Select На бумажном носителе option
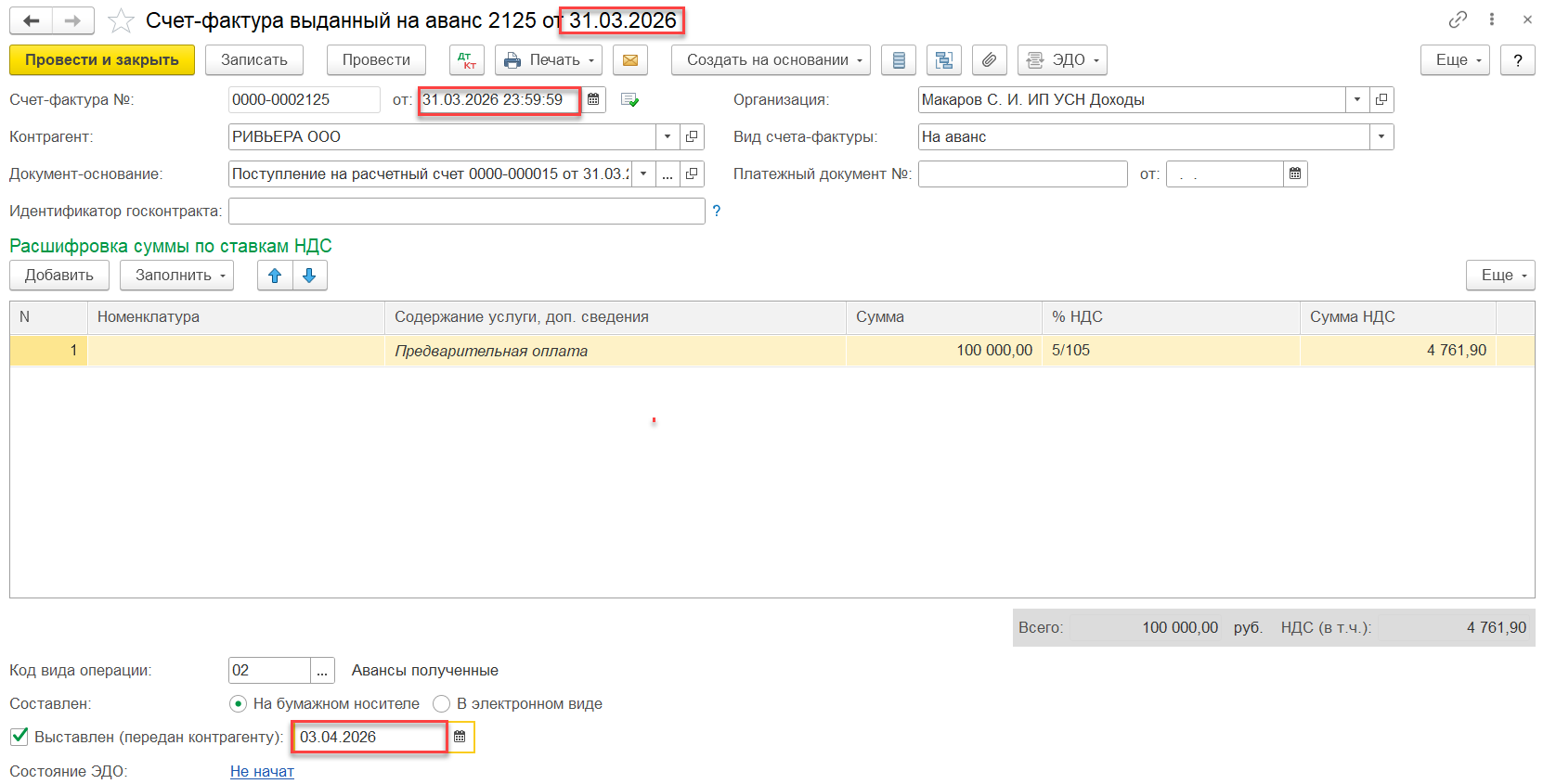This screenshot has height=784, width=1543. [239, 703]
